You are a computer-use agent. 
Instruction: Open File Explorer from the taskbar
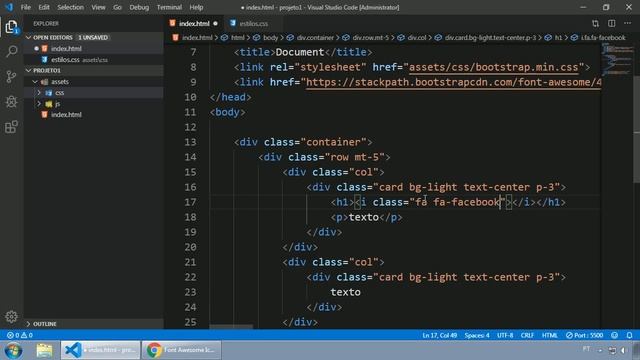point(44,350)
